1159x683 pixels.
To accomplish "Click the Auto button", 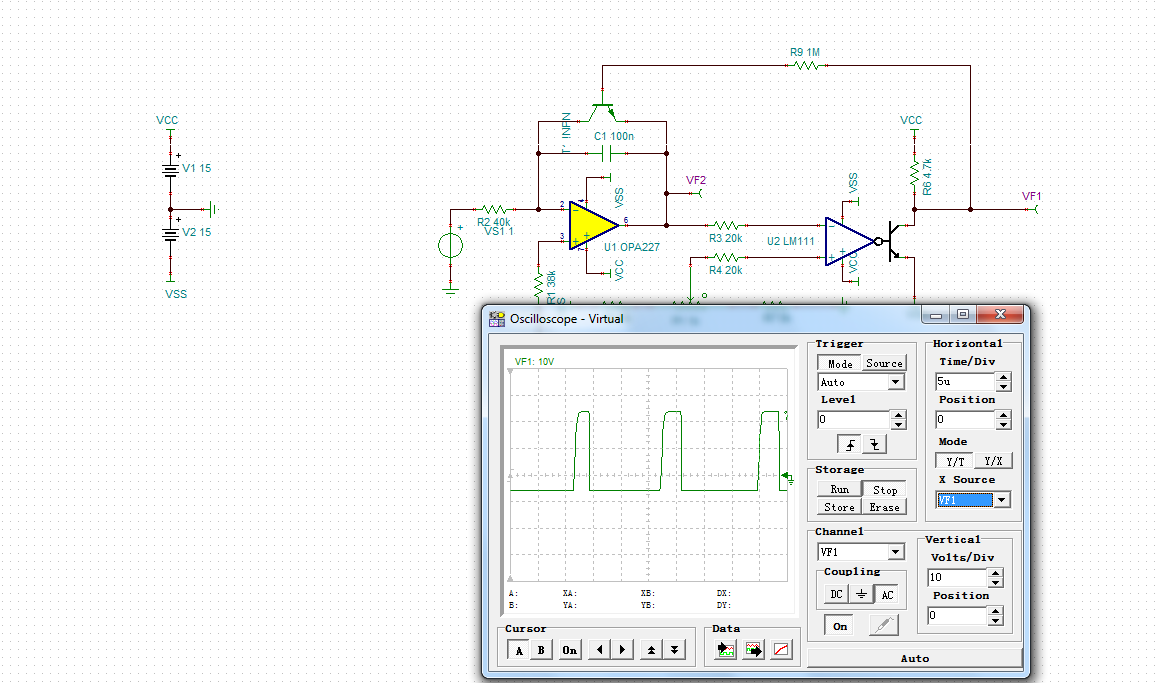I will tap(914, 658).
